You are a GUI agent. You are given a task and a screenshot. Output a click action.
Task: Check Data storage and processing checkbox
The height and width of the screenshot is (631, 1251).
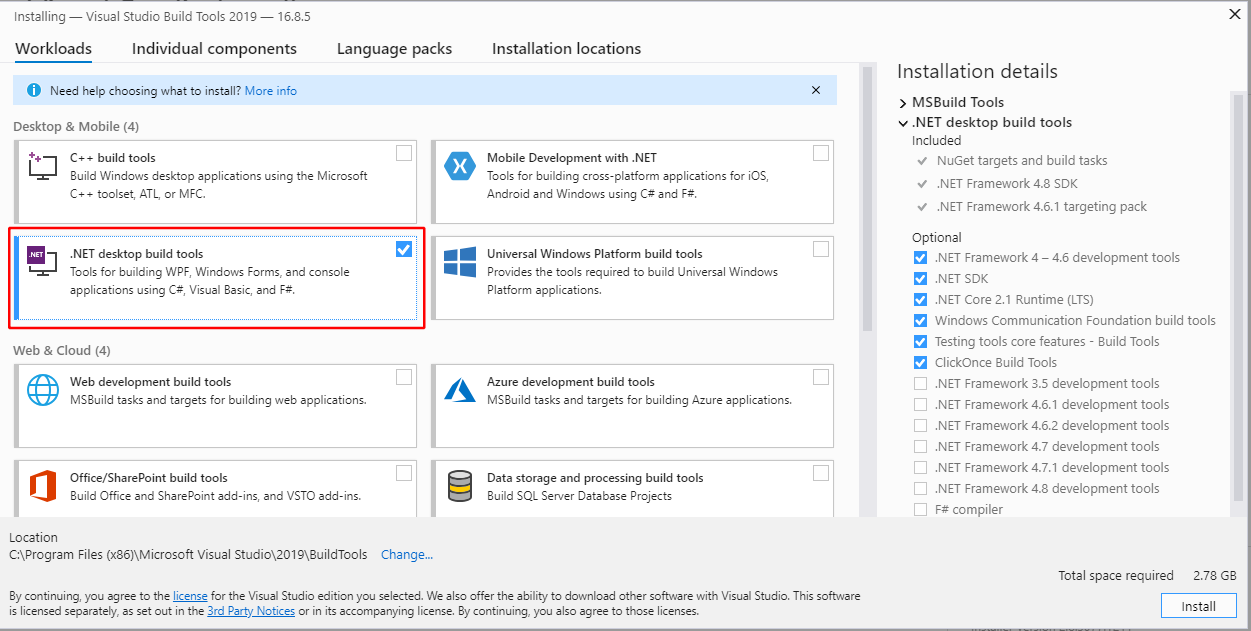tap(820, 473)
